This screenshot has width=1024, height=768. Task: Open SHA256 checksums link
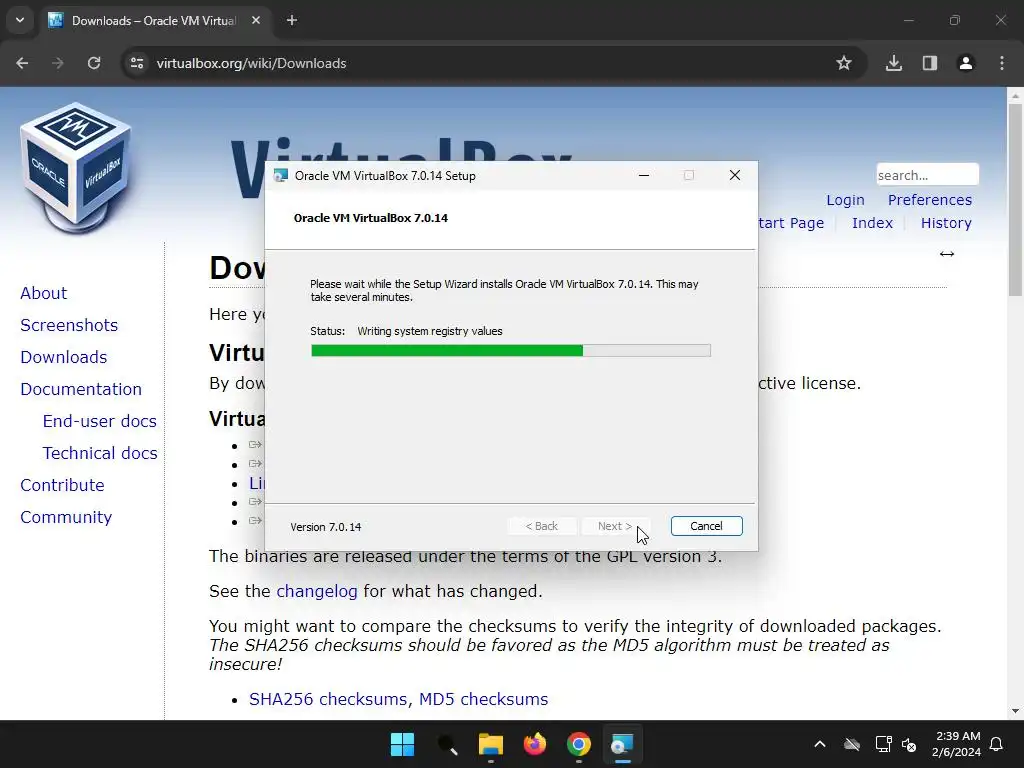330,699
